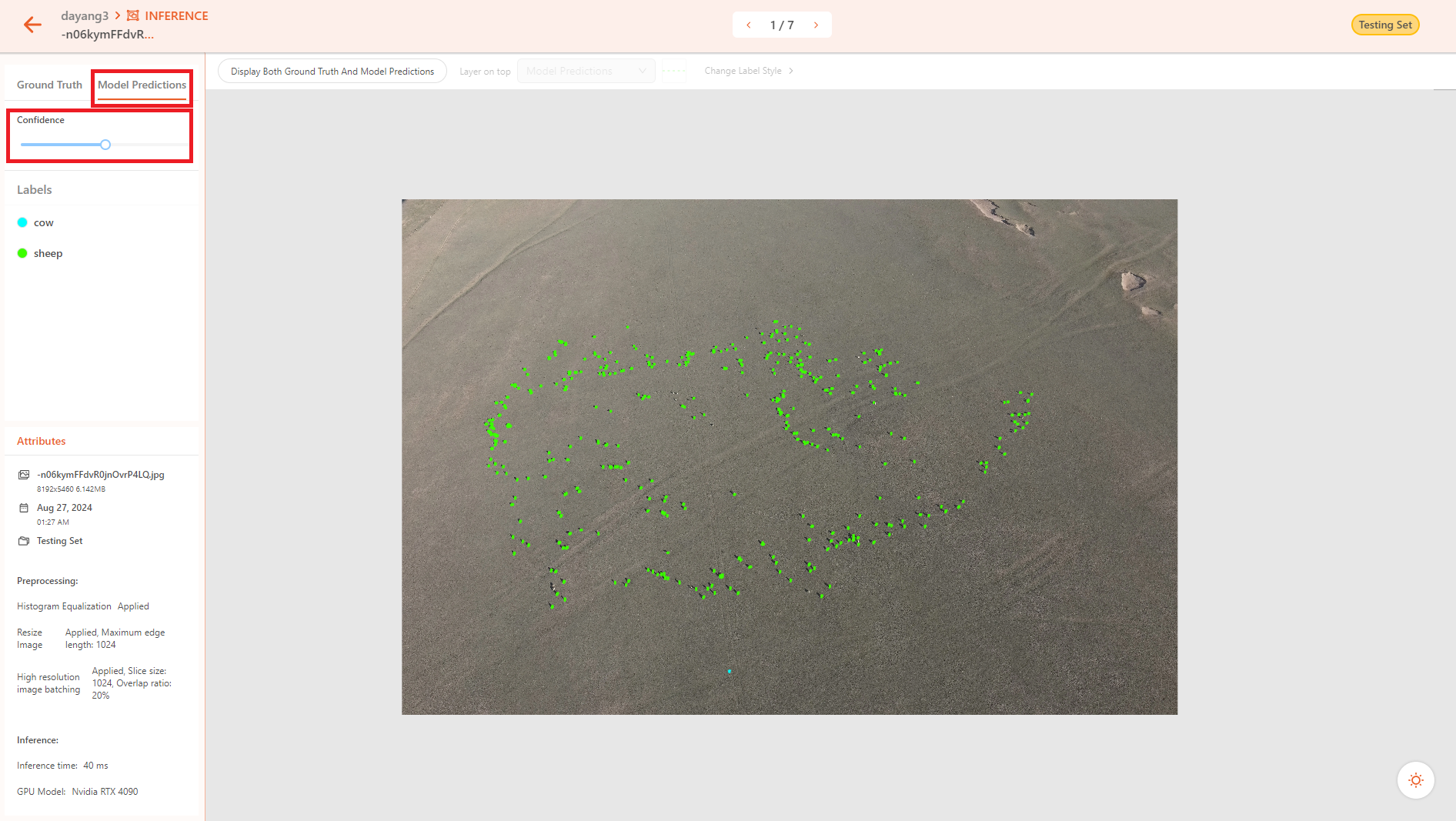Adjust the Confidence slider handle
The width and height of the screenshot is (1456, 821).
tap(105, 145)
